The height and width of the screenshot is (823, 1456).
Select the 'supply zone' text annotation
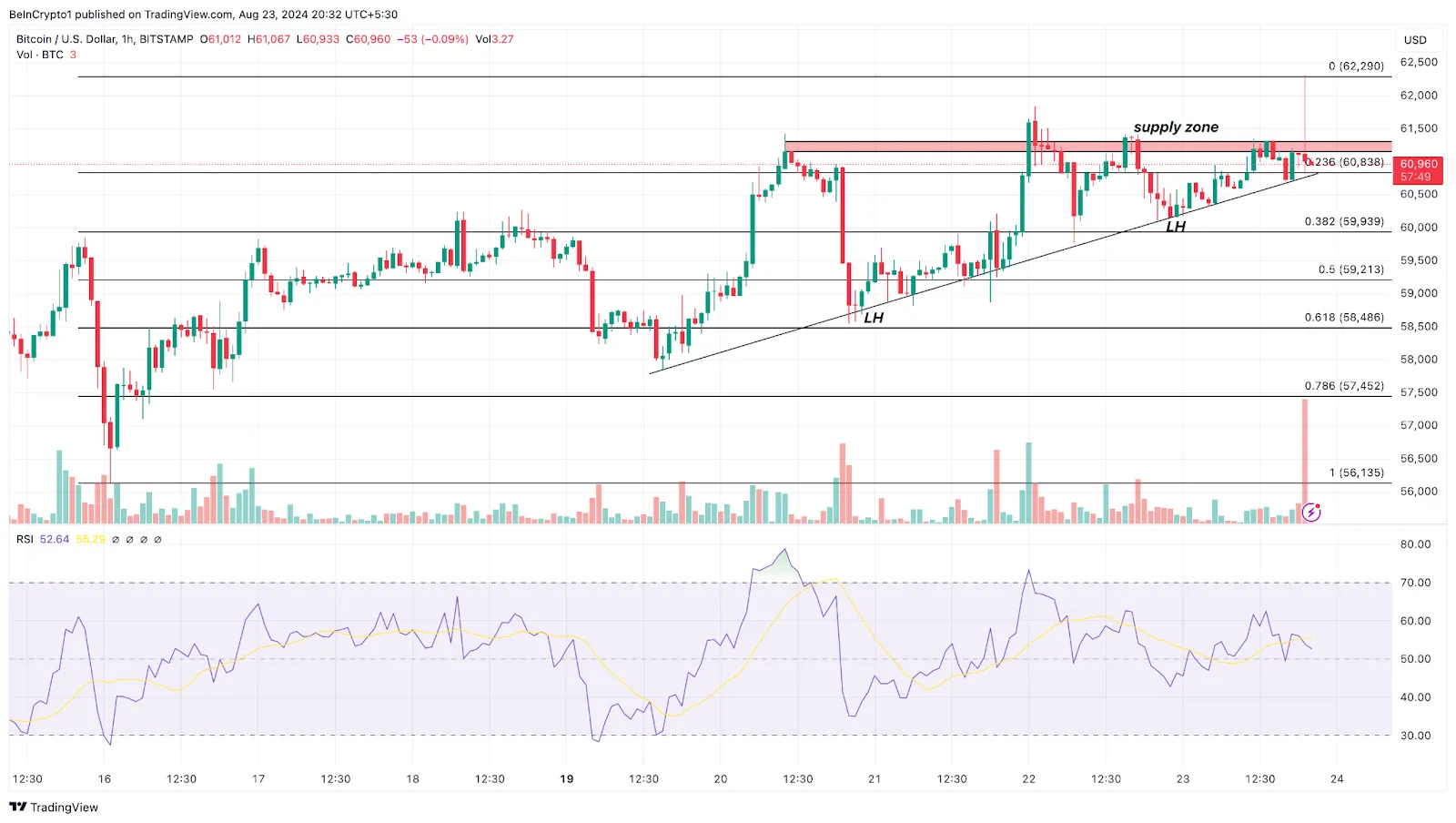tap(1176, 127)
